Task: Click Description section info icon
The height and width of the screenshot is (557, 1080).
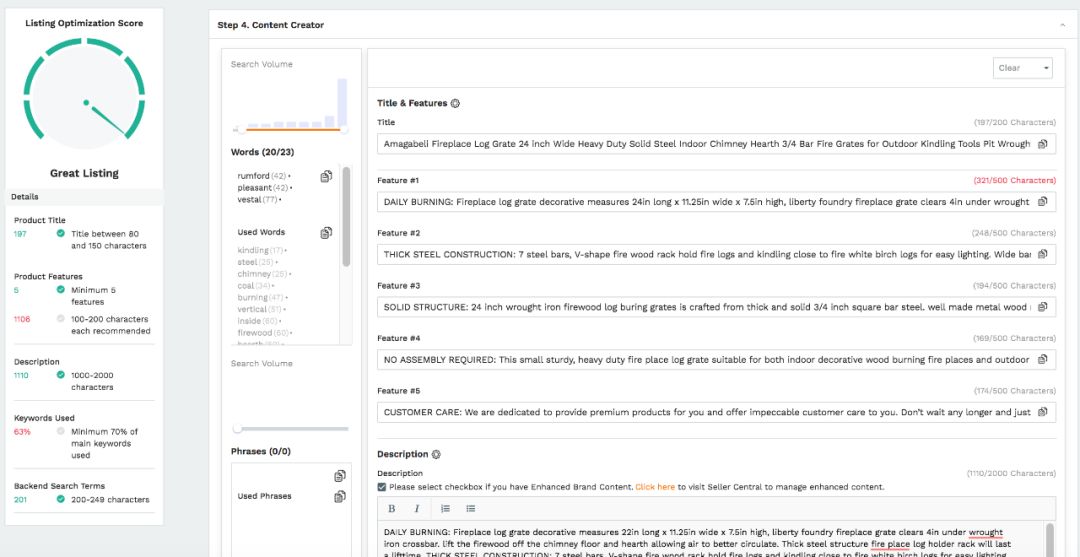Action: point(436,454)
